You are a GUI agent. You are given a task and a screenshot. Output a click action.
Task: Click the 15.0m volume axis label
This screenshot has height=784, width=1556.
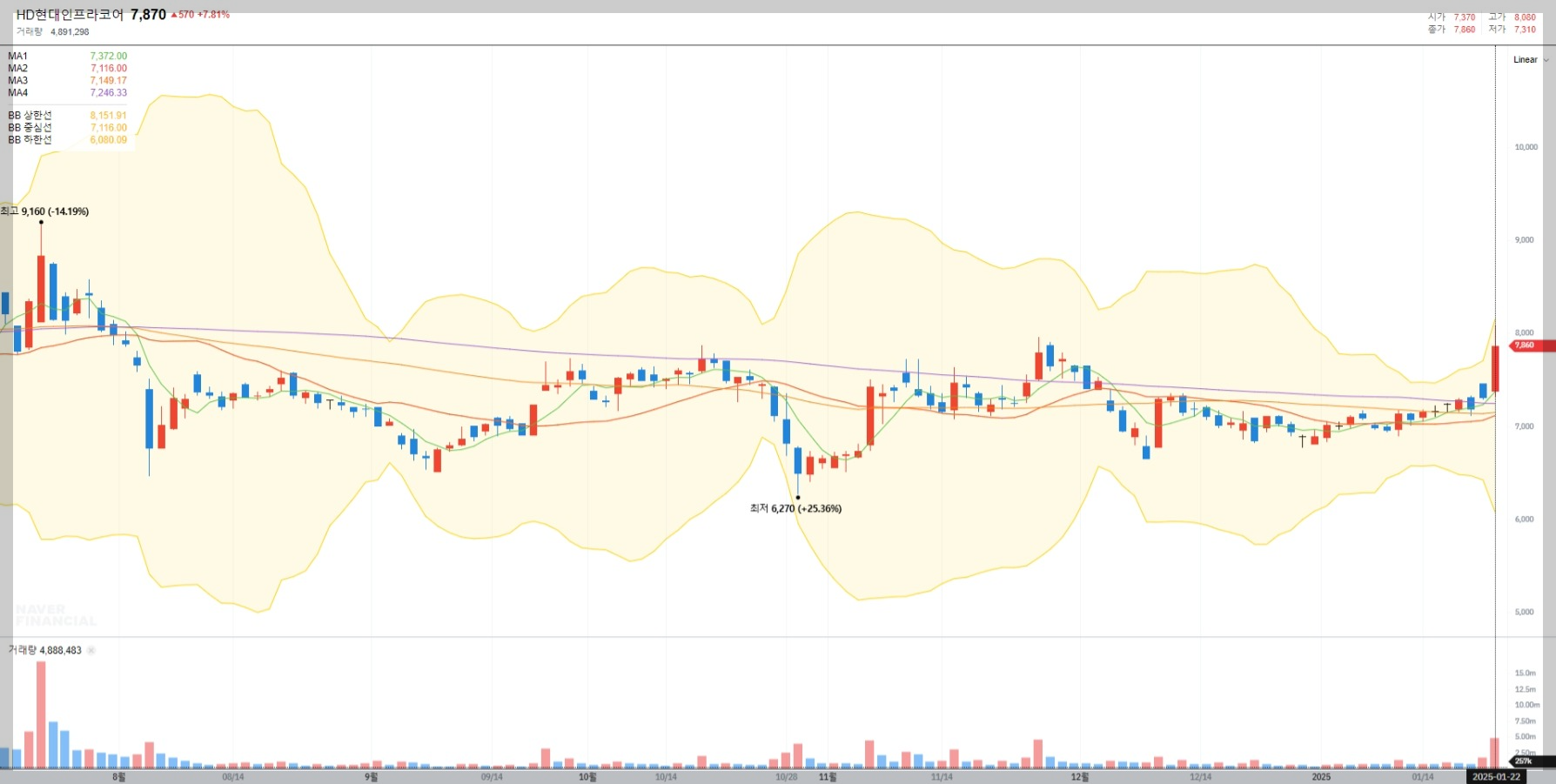pos(1525,673)
